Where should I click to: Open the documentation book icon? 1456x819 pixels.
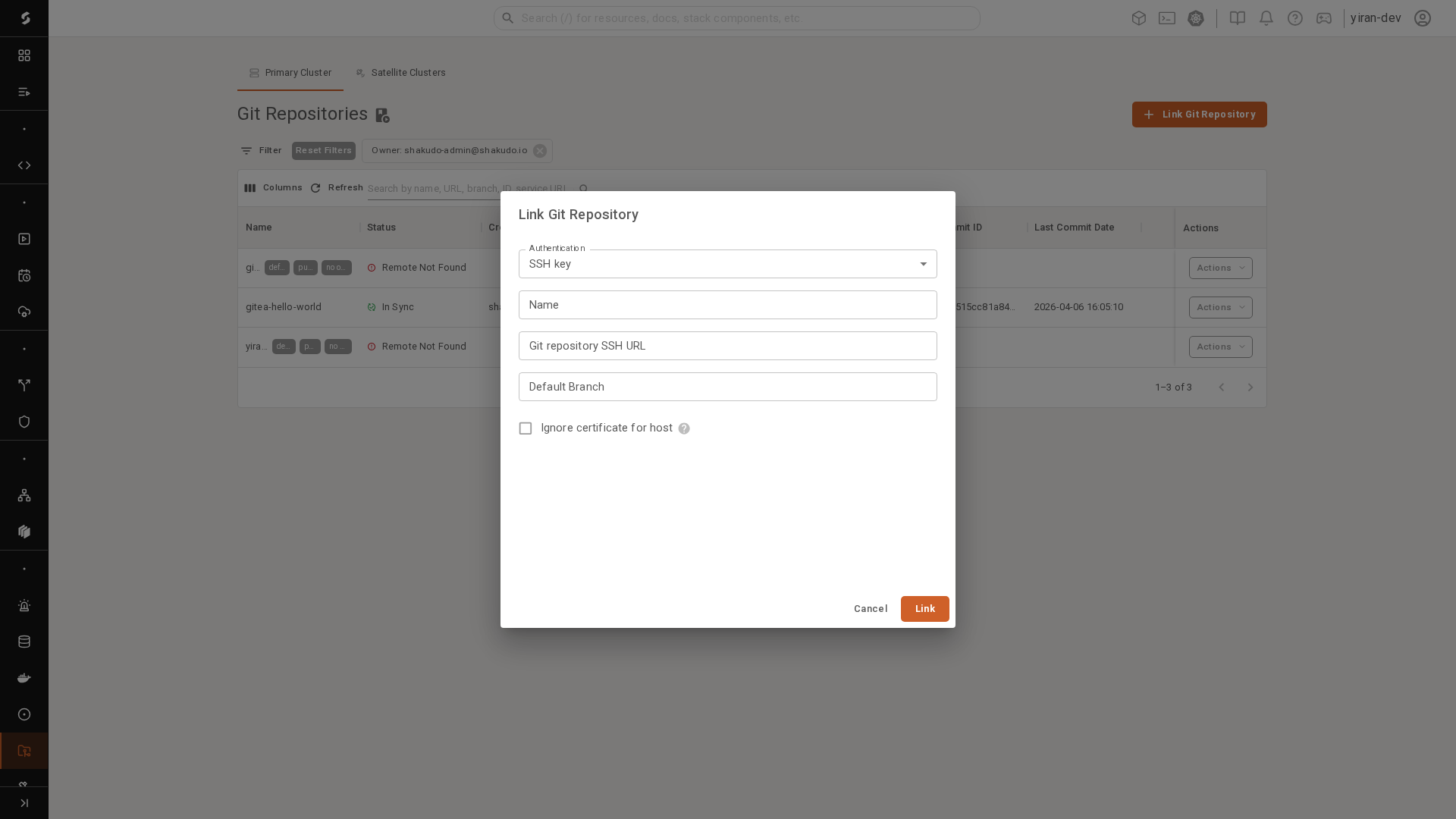1236,18
